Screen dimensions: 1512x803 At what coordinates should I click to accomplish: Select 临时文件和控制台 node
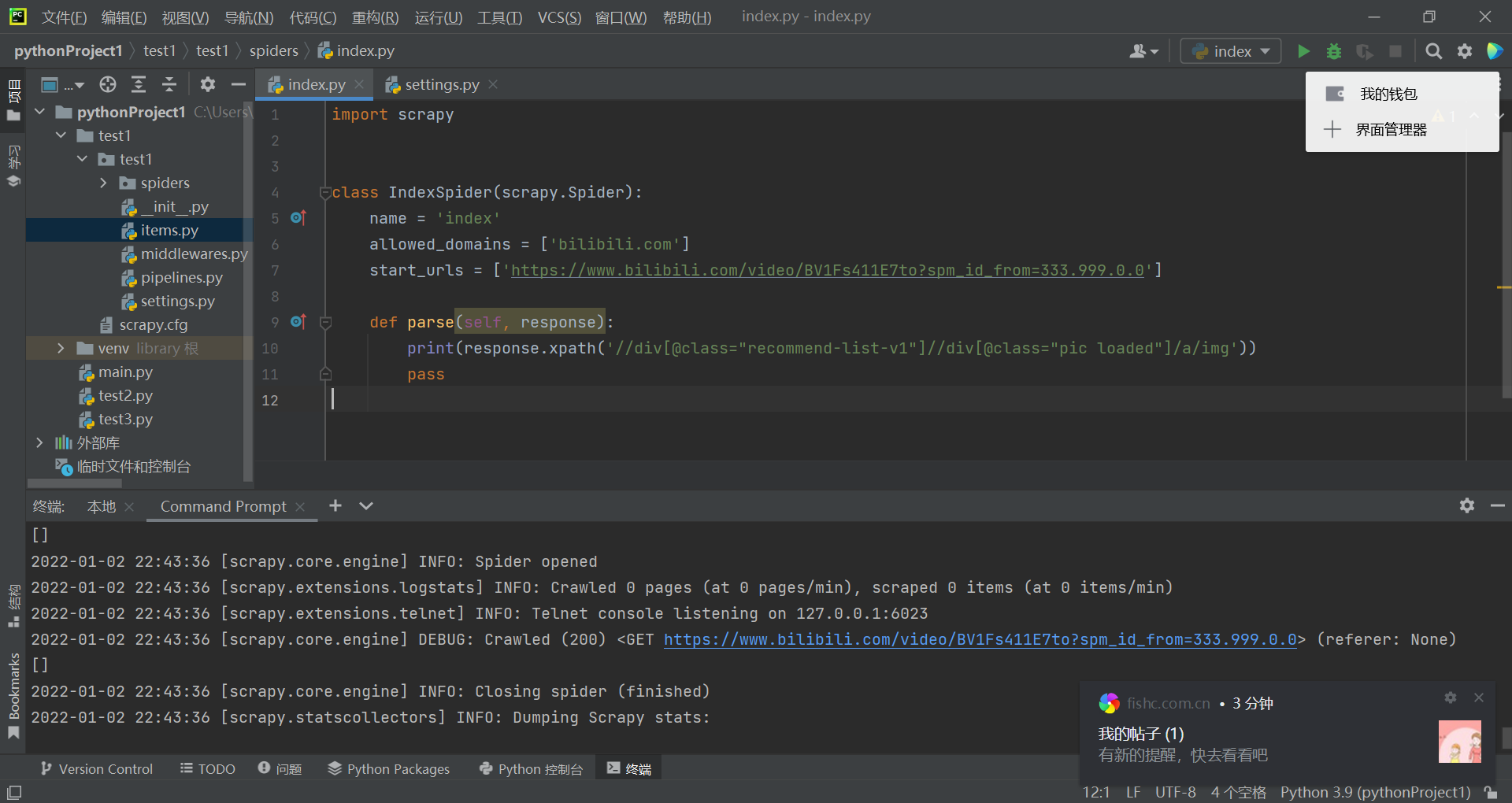tap(123, 466)
